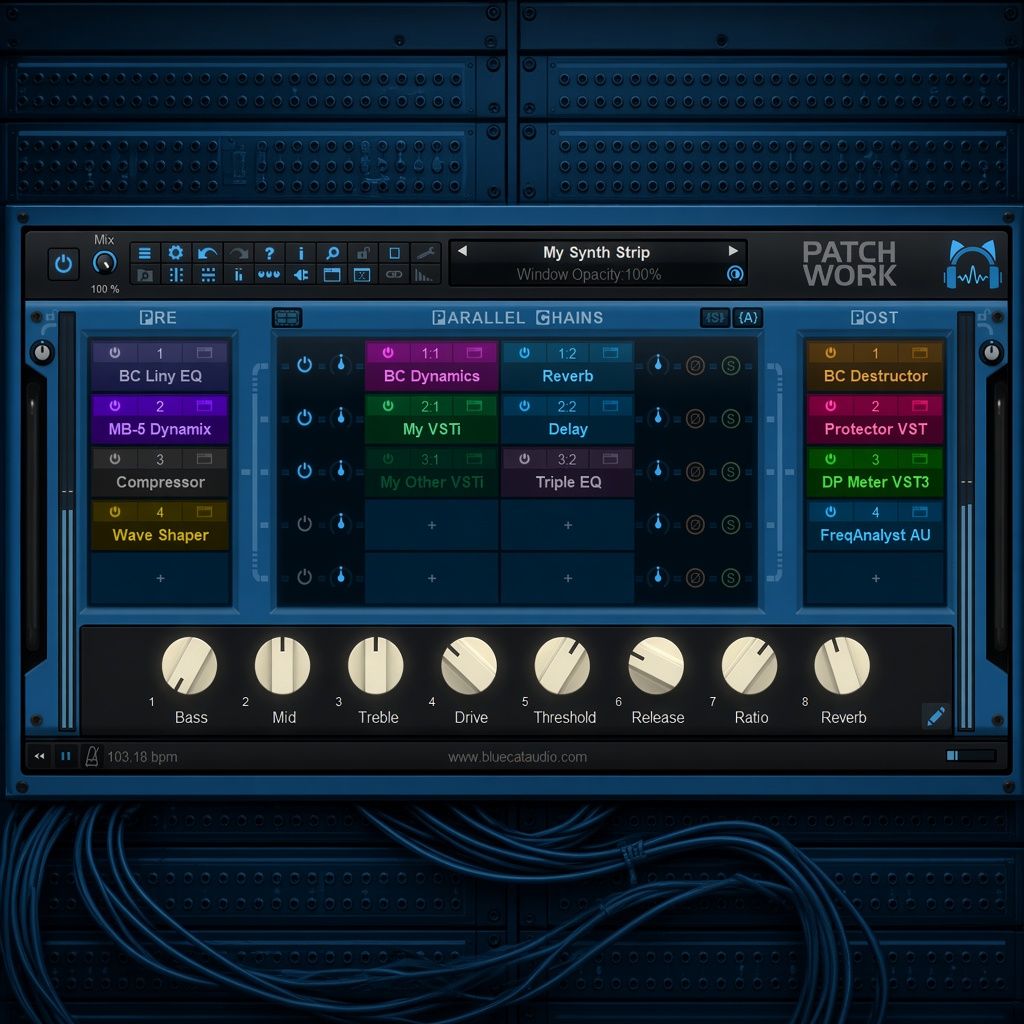The height and width of the screenshot is (1024, 1024).
Task: Click the 103.18 bpm tempo field
Action: [x=142, y=757]
